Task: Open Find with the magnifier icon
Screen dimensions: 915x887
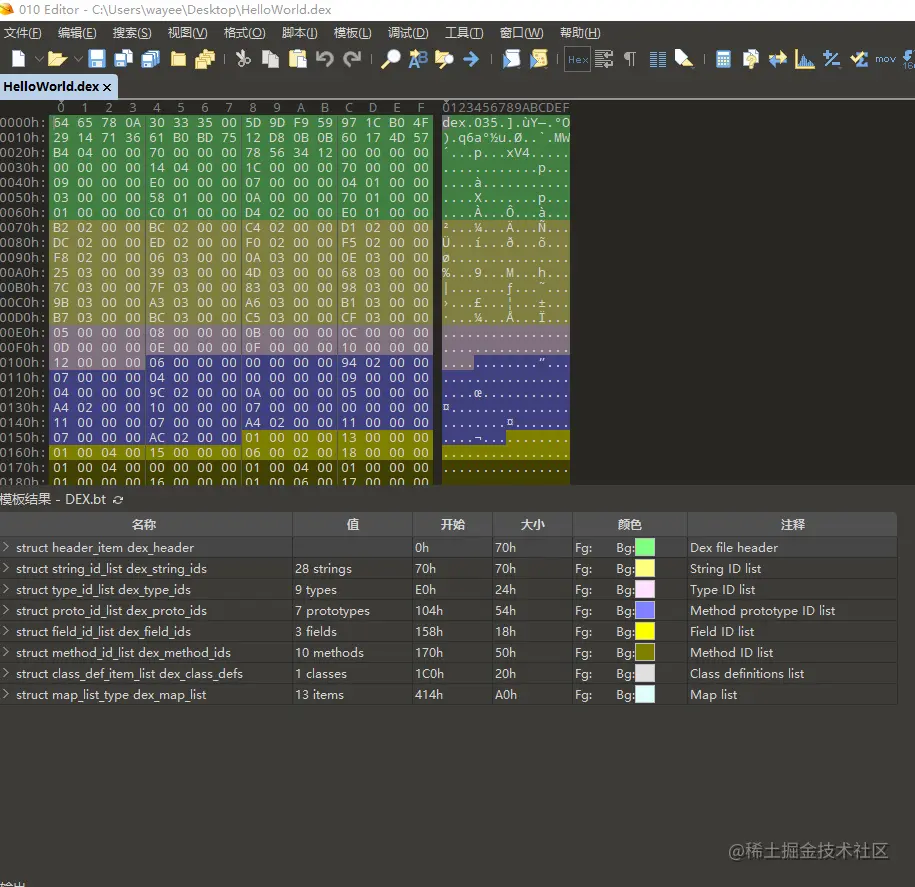Action: pyautogui.click(x=390, y=59)
